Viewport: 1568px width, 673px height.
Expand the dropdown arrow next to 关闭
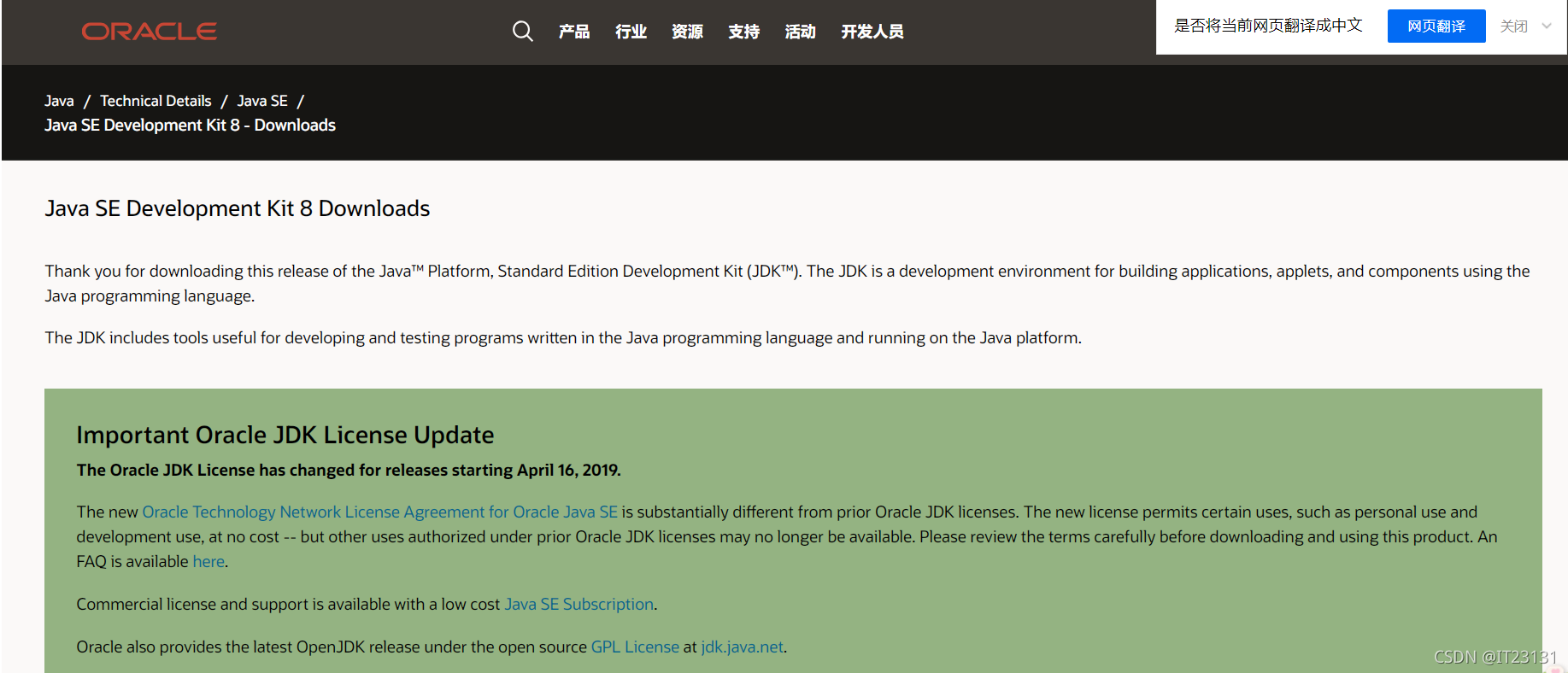[x=1547, y=26]
